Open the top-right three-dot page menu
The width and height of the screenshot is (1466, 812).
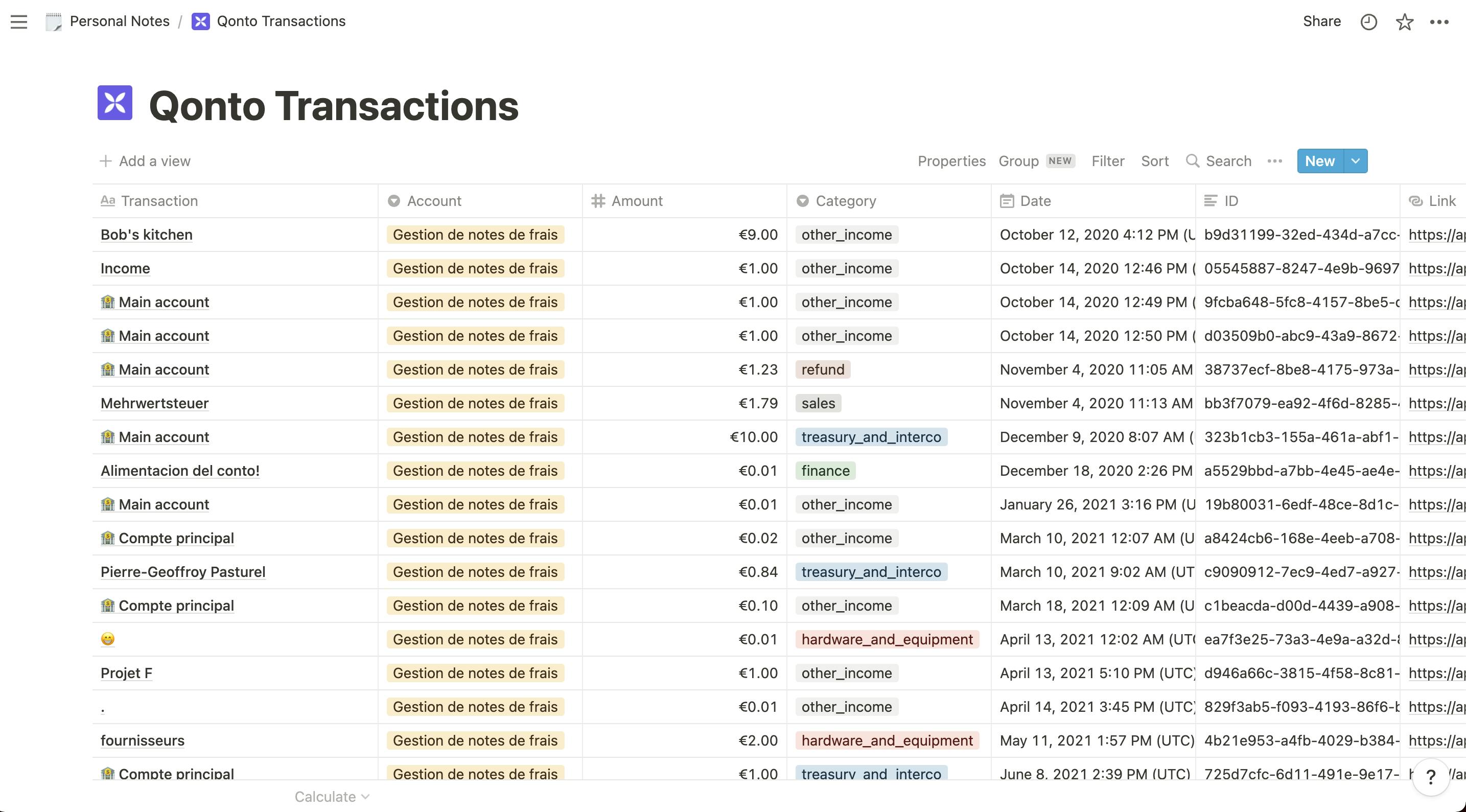(1439, 21)
